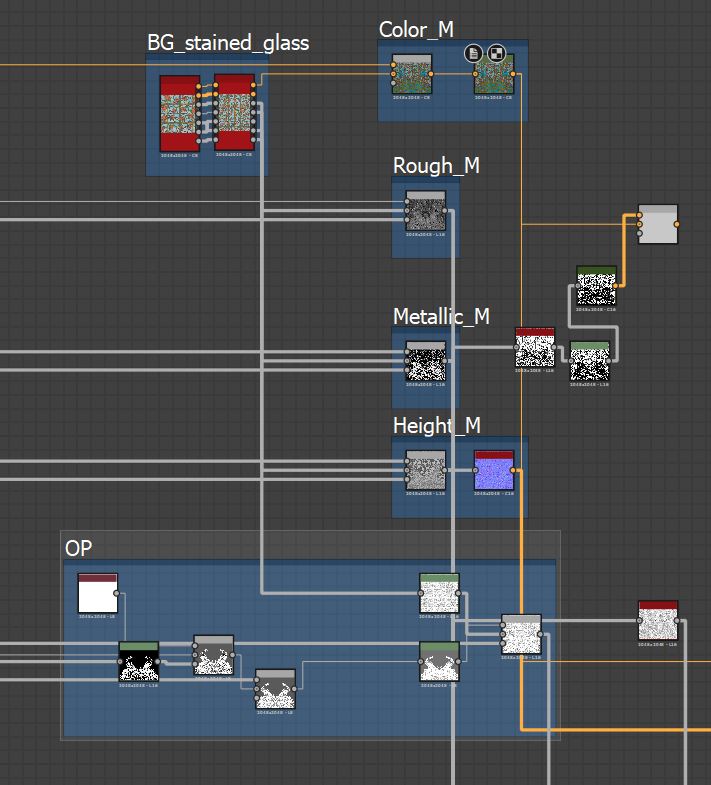Select the left colorful node in Color_M frame
This screenshot has height=785, width=711.
tap(412, 75)
